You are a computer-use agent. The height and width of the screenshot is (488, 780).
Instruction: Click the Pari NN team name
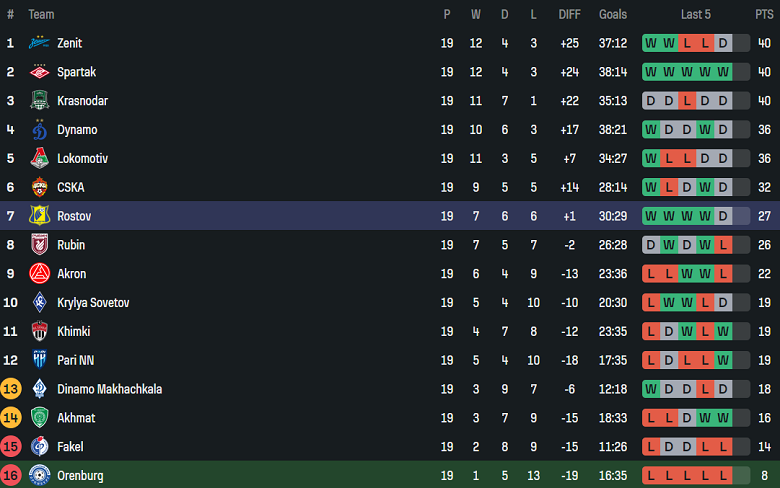pyautogui.click(x=75, y=360)
